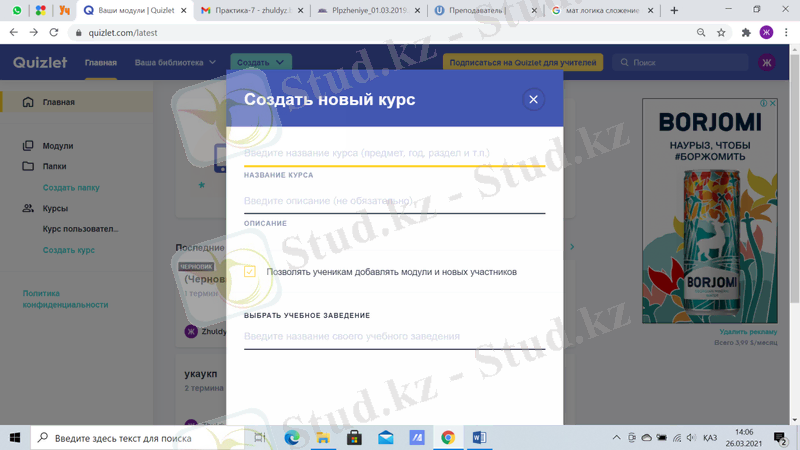The width and height of the screenshot is (800, 450).
Task: Open Папки in the sidebar
Action: coord(54,166)
